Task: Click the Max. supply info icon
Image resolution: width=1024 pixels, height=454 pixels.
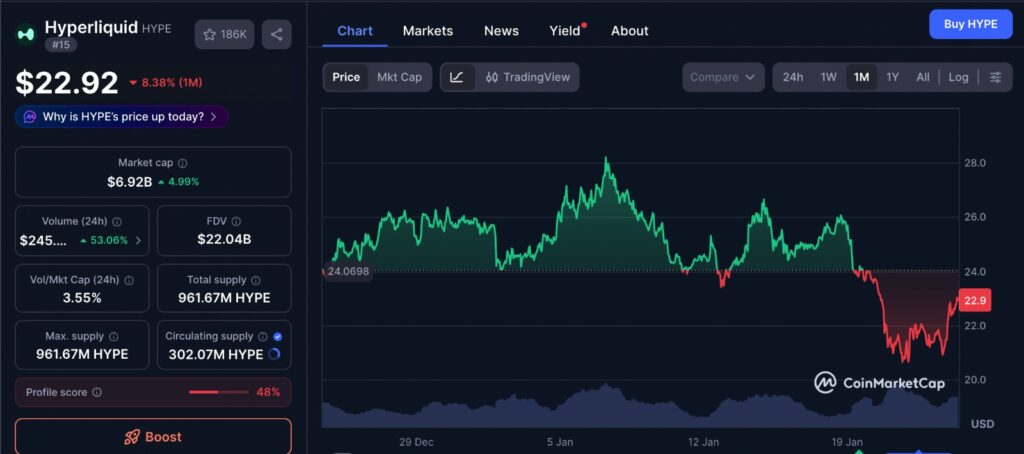Action: coord(114,336)
